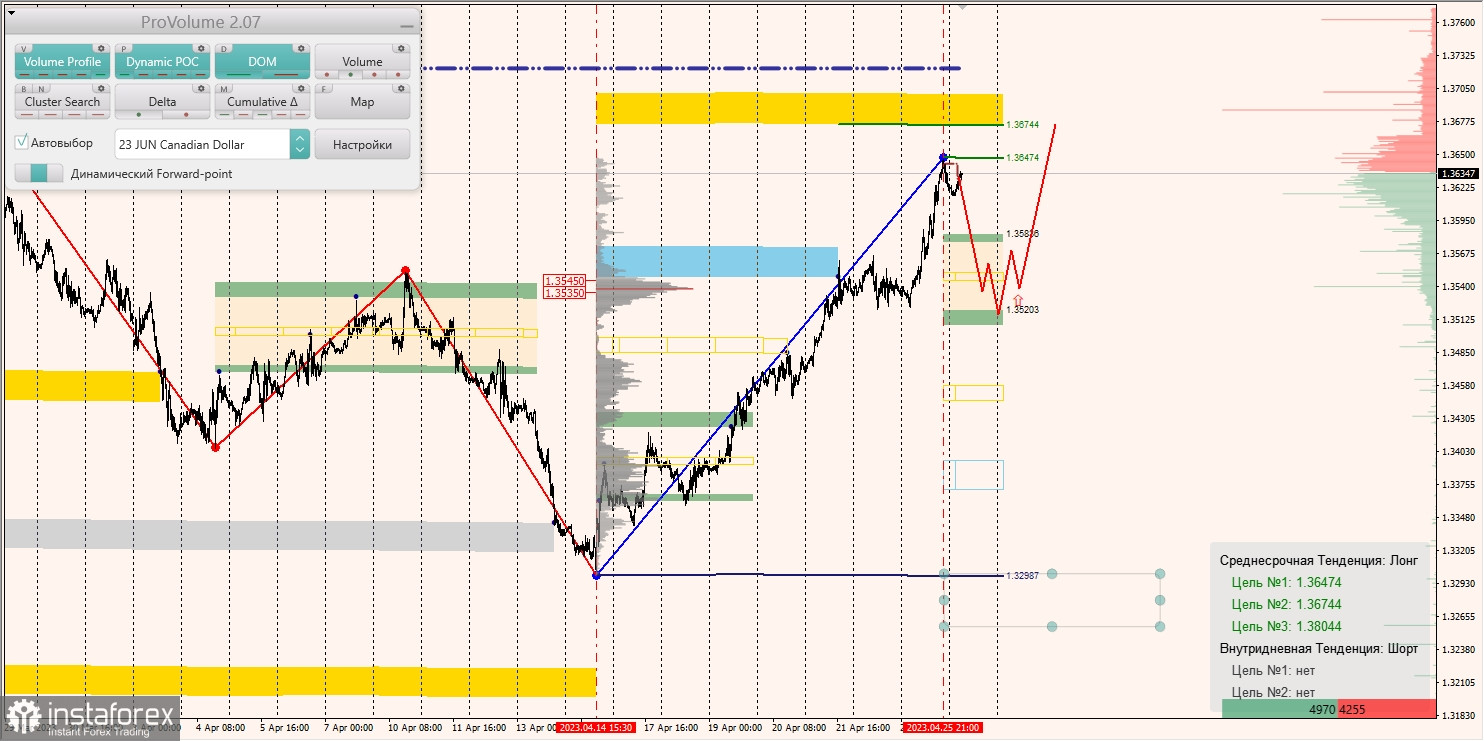Minimize the ProVolume 2.07 panel

point(405,26)
